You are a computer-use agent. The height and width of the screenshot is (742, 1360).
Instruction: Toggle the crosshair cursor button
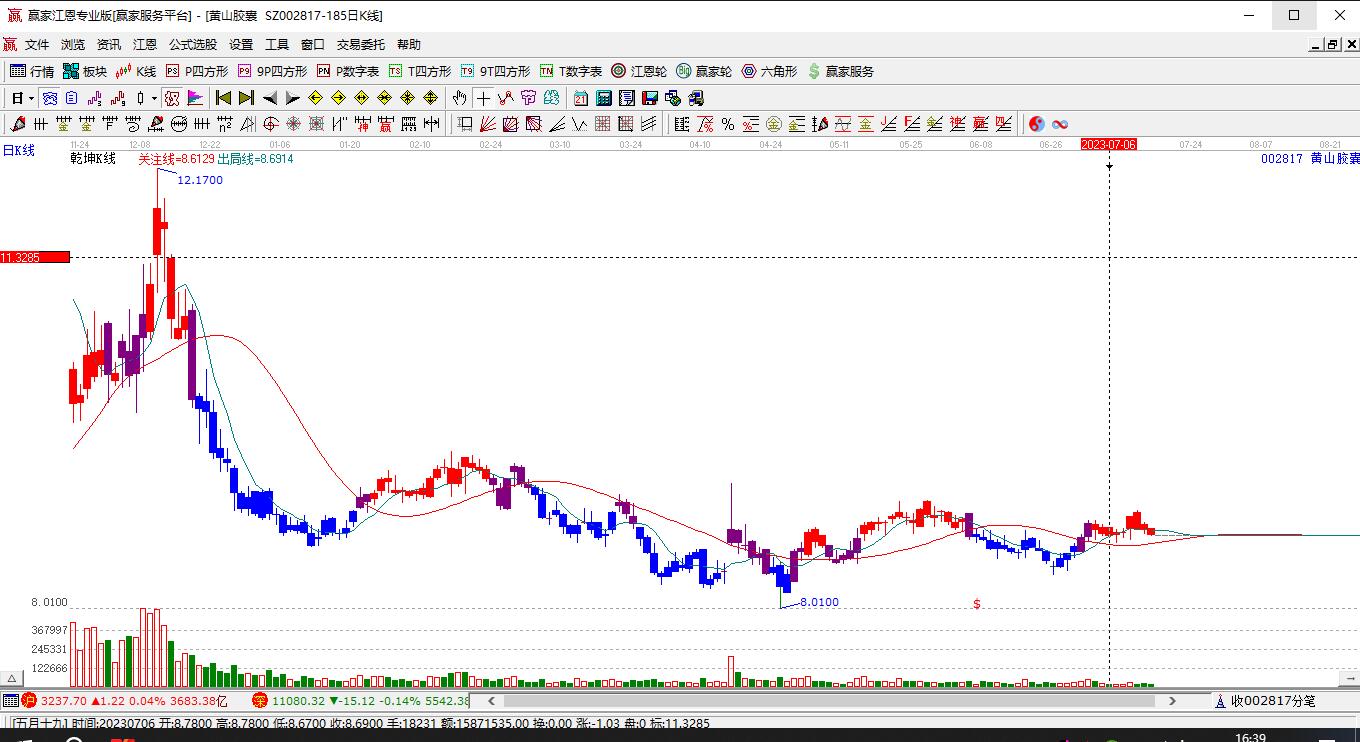click(484, 98)
